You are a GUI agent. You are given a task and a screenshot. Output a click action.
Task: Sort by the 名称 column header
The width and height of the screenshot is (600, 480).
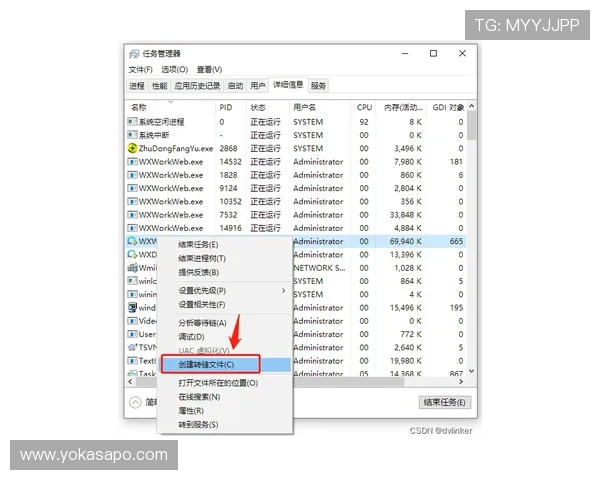[x=171, y=107]
